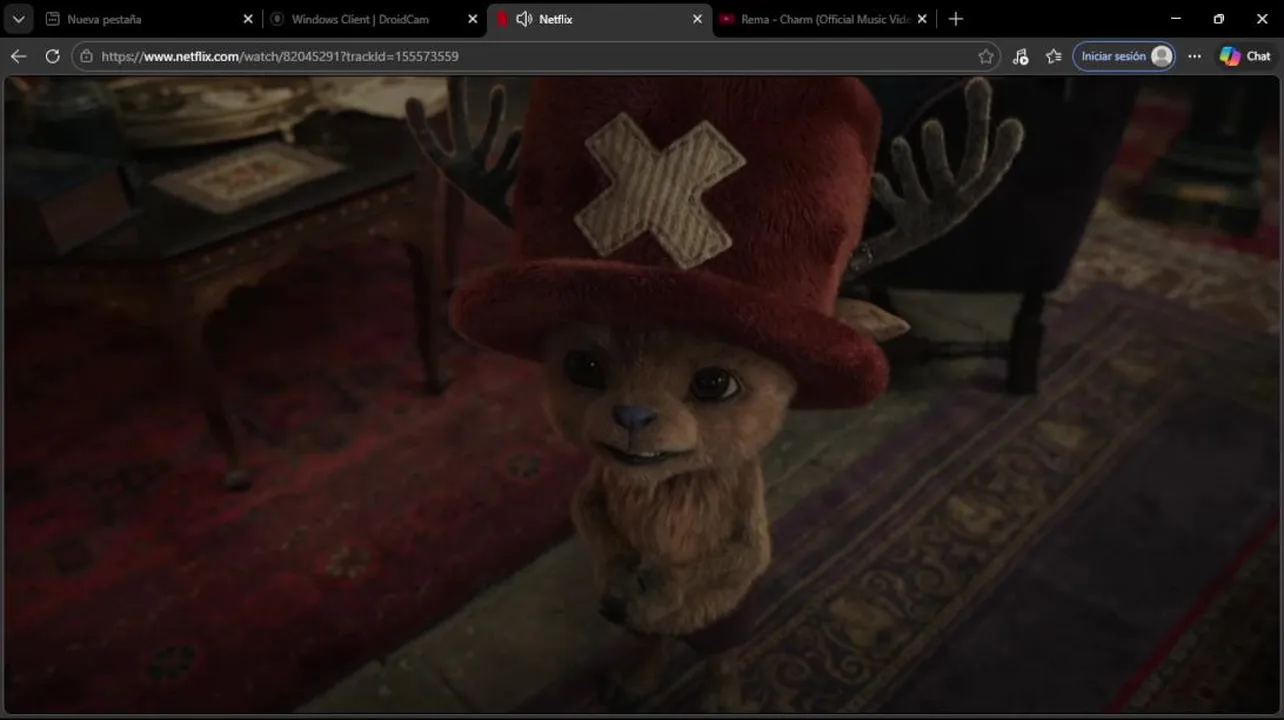Restore down the browser window
The height and width of the screenshot is (720, 1284).
(x=1219, y=19)
